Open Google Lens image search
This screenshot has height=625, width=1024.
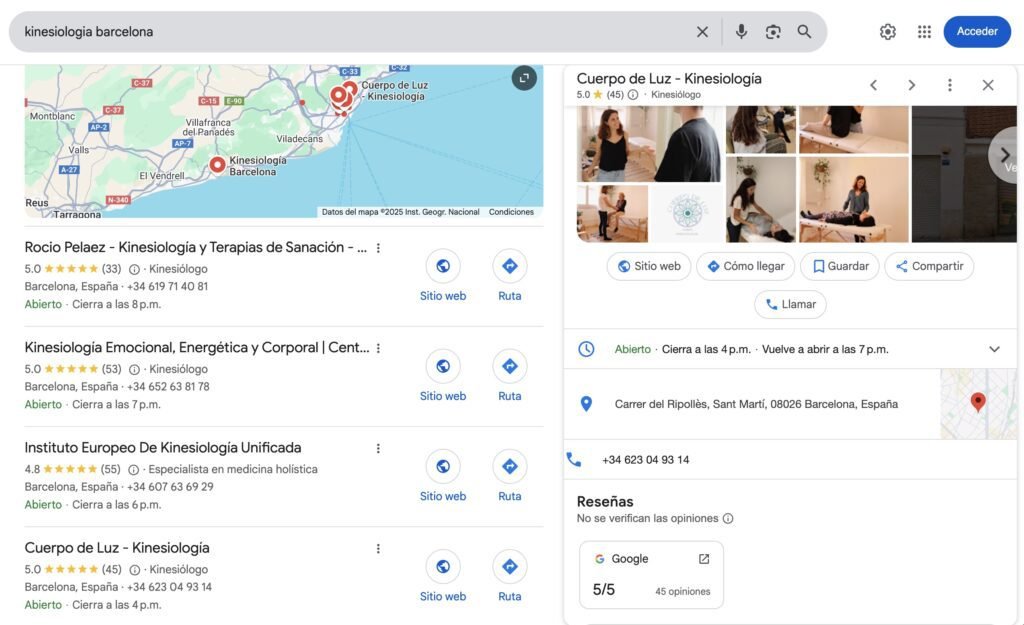(773, 32)
